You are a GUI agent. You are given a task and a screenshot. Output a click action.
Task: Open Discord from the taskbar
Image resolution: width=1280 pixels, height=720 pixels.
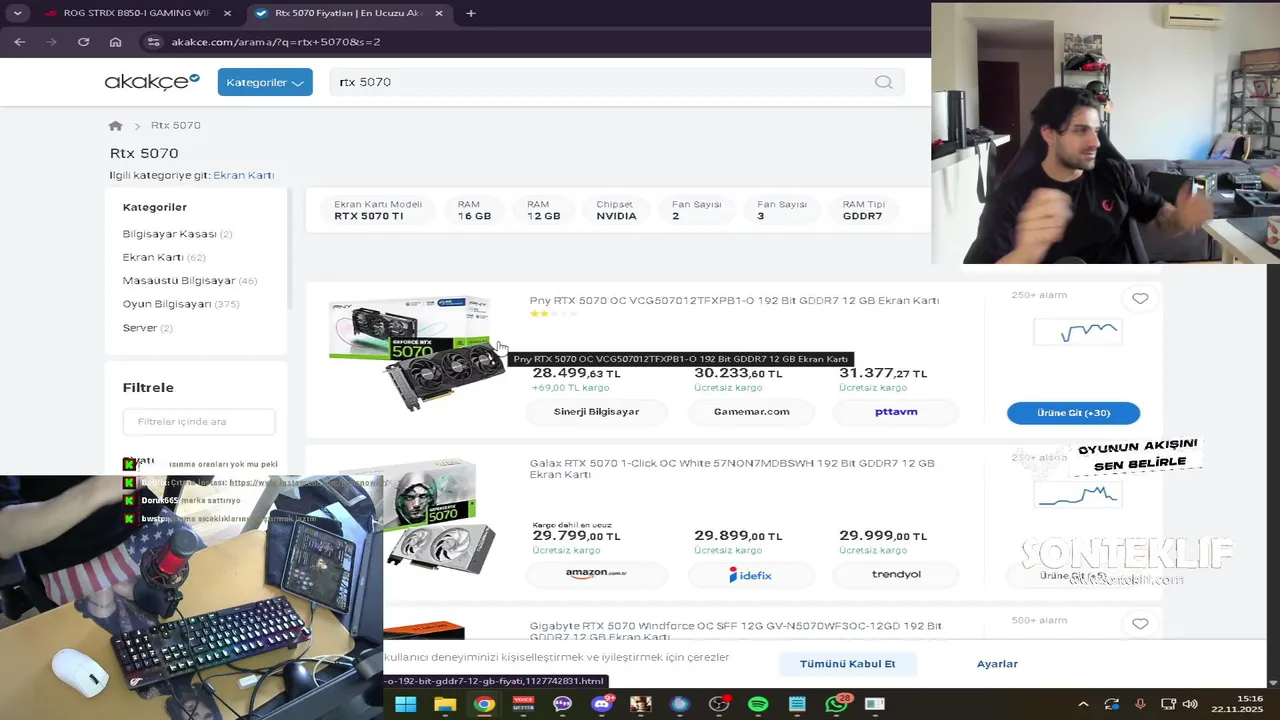(602, 704)
